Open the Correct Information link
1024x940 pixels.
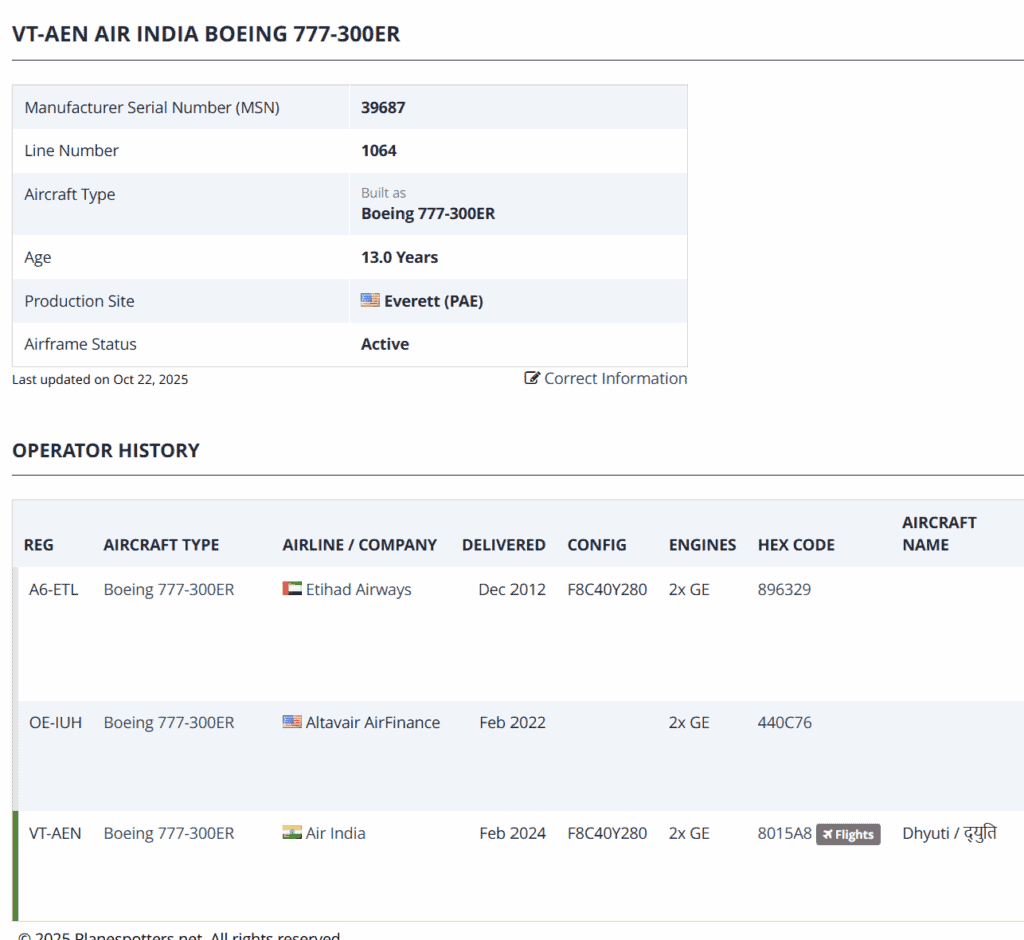pos(615,378)
